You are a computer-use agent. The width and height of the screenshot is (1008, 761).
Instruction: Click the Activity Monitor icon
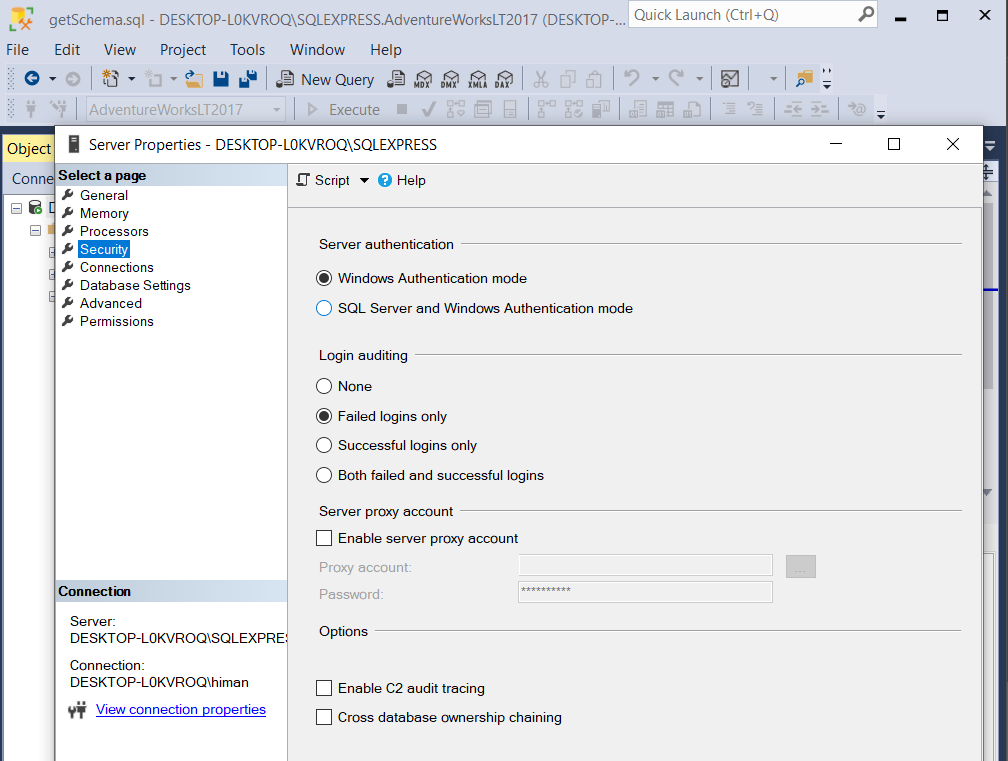pyautogui.click(x=730, y=79)
